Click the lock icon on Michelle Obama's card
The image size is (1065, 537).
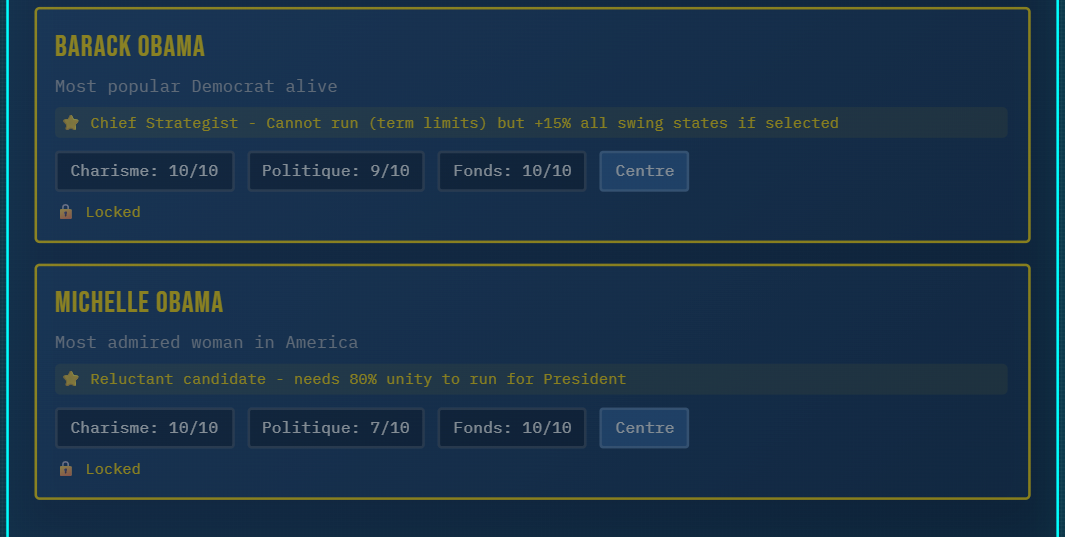click(x=66, y=469)
